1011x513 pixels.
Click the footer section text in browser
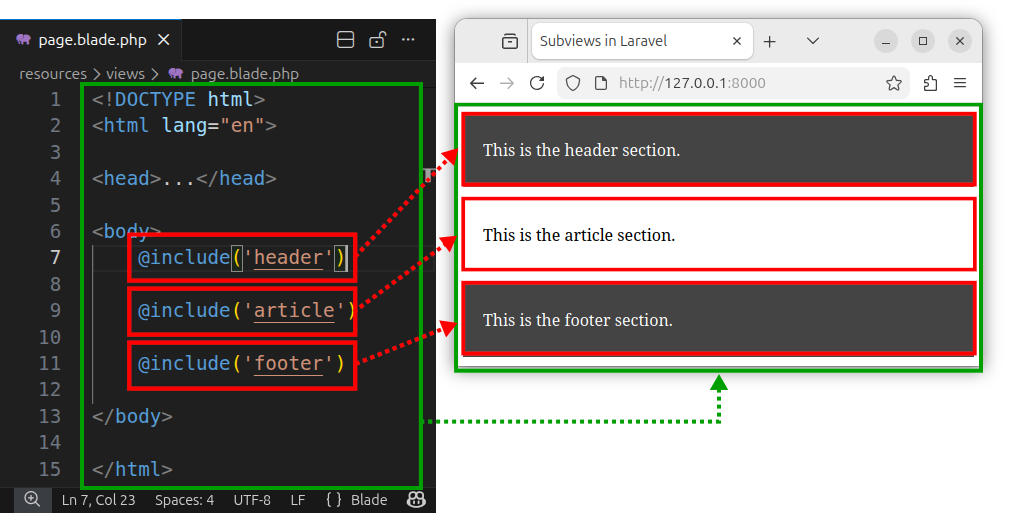point(578,320)
